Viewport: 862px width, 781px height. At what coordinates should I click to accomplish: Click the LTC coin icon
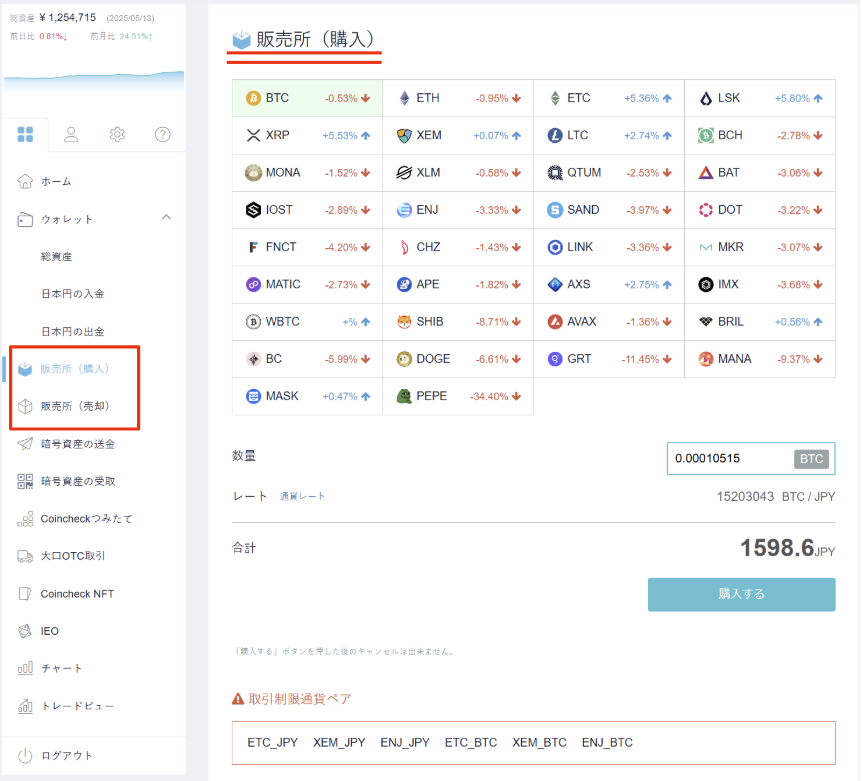[x=555, y=135]
